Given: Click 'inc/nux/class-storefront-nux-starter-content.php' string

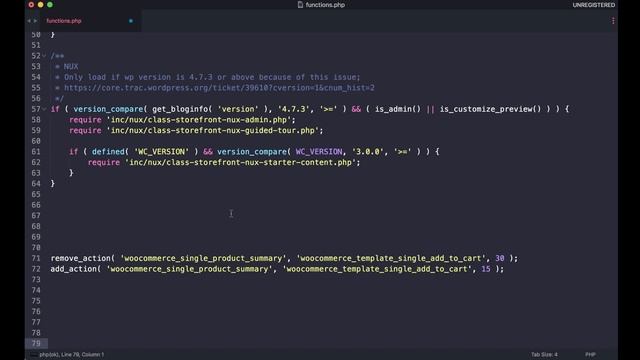Looking at the screenshot, I should [240, 162].
